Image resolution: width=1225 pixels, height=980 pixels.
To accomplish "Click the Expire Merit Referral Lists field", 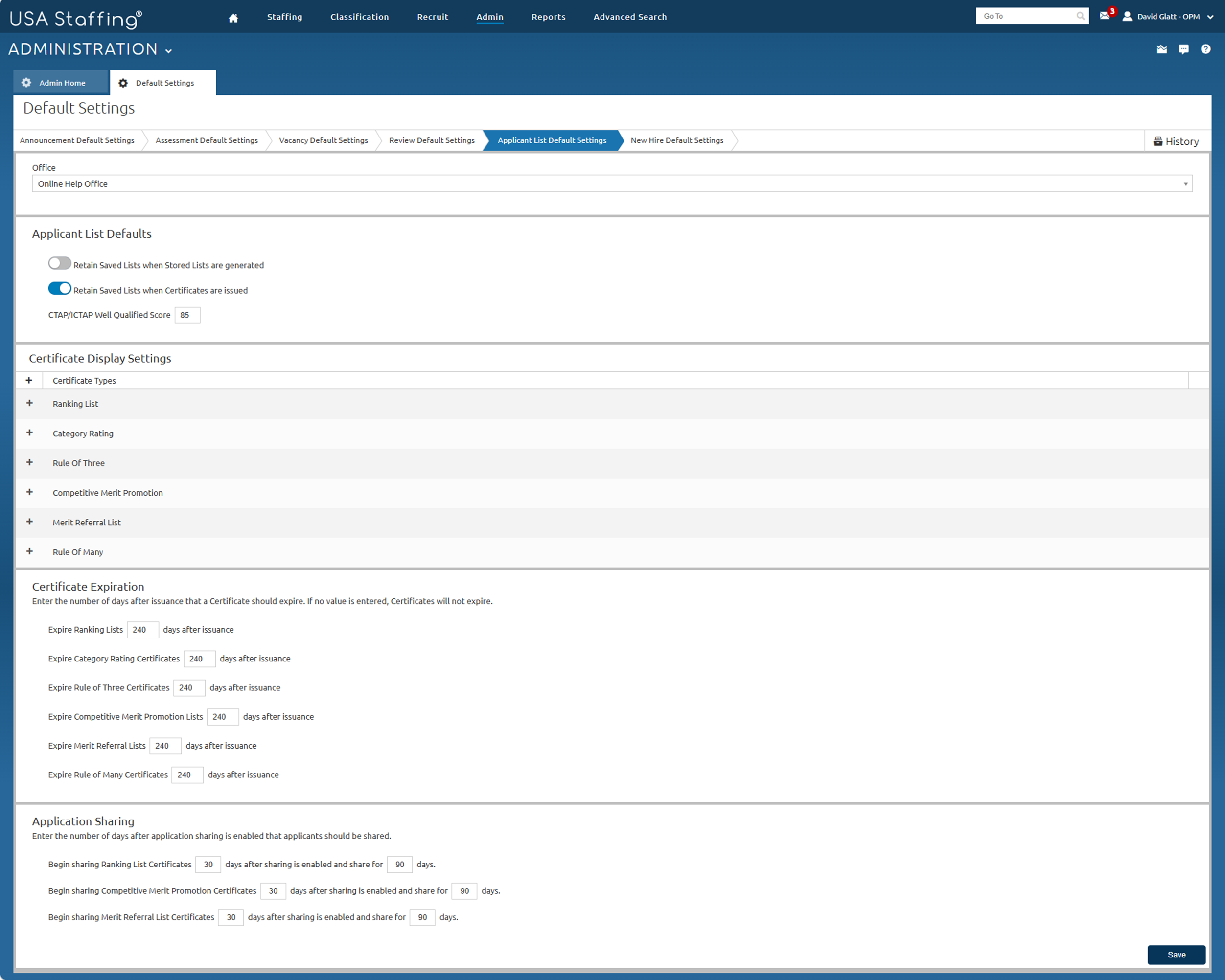I will coord(165,746).
